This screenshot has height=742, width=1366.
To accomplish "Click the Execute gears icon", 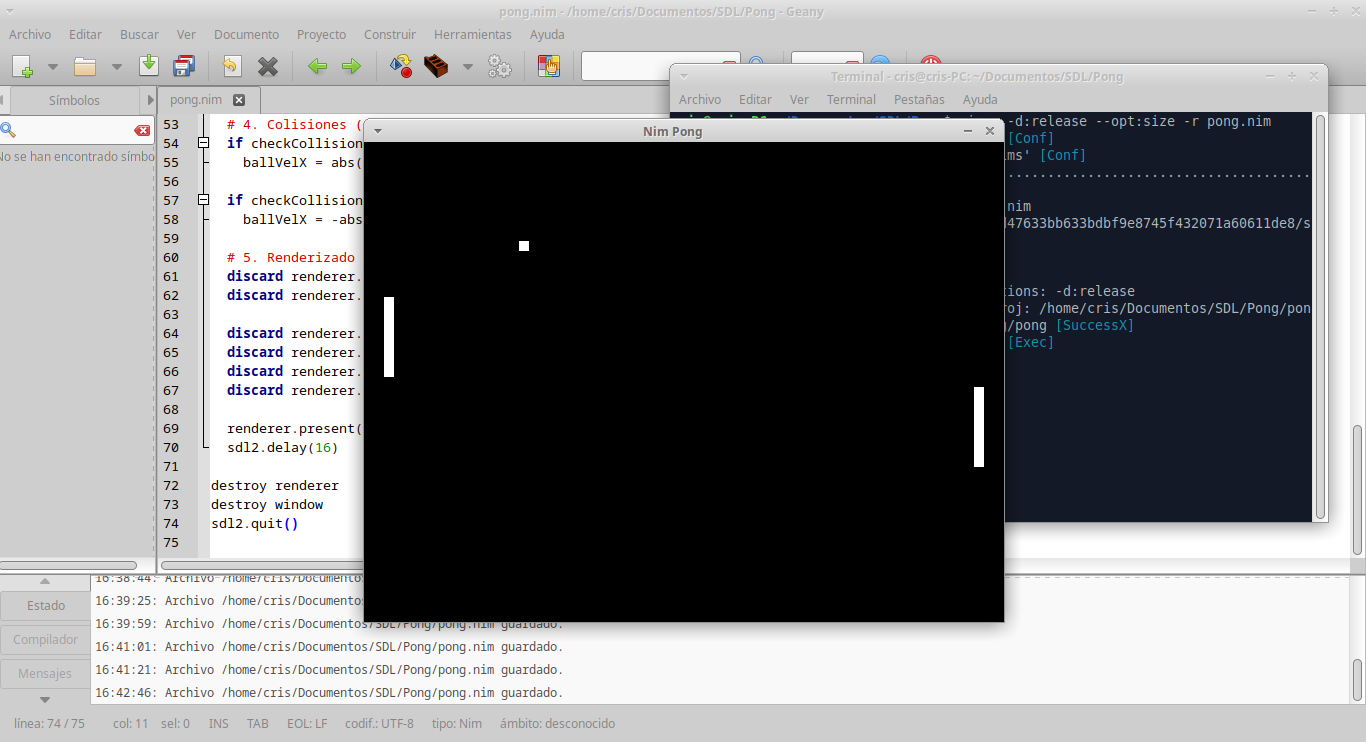I will click(x=499, y=67).
